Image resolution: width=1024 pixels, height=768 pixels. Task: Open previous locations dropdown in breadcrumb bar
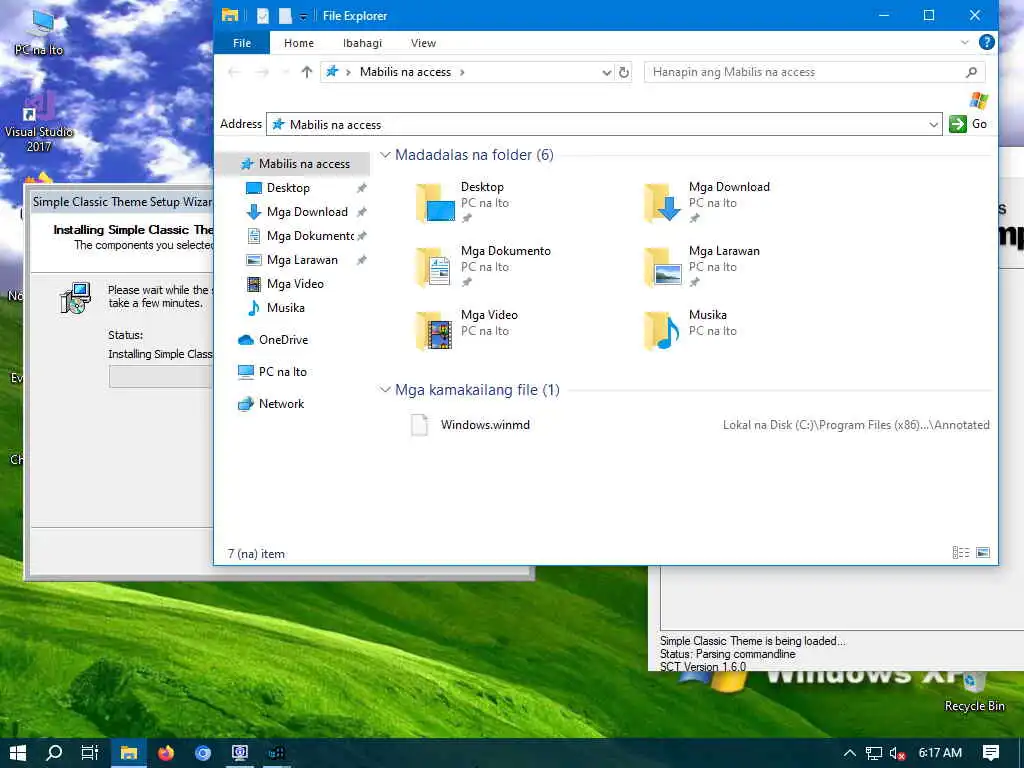point(606,72)
